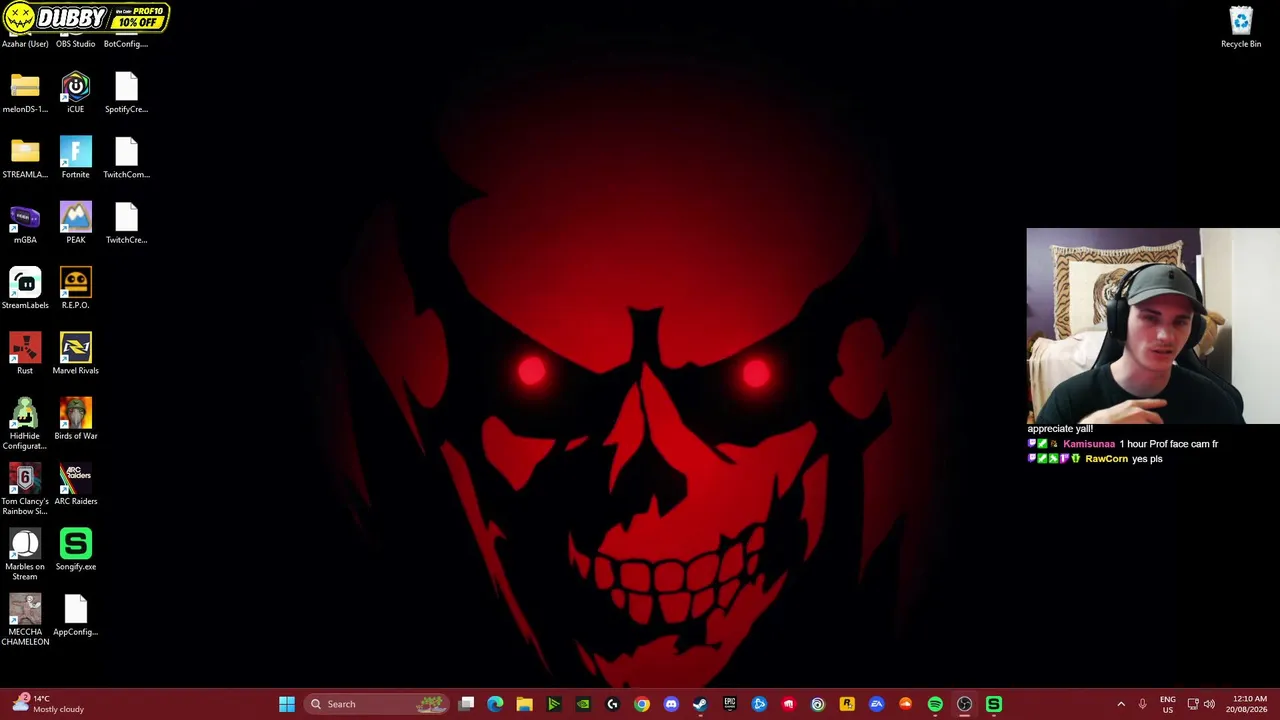This screenshot has width=1280, height=720.
Task: Select the HidHide Configuration shortcut
Action: point(25,423)
